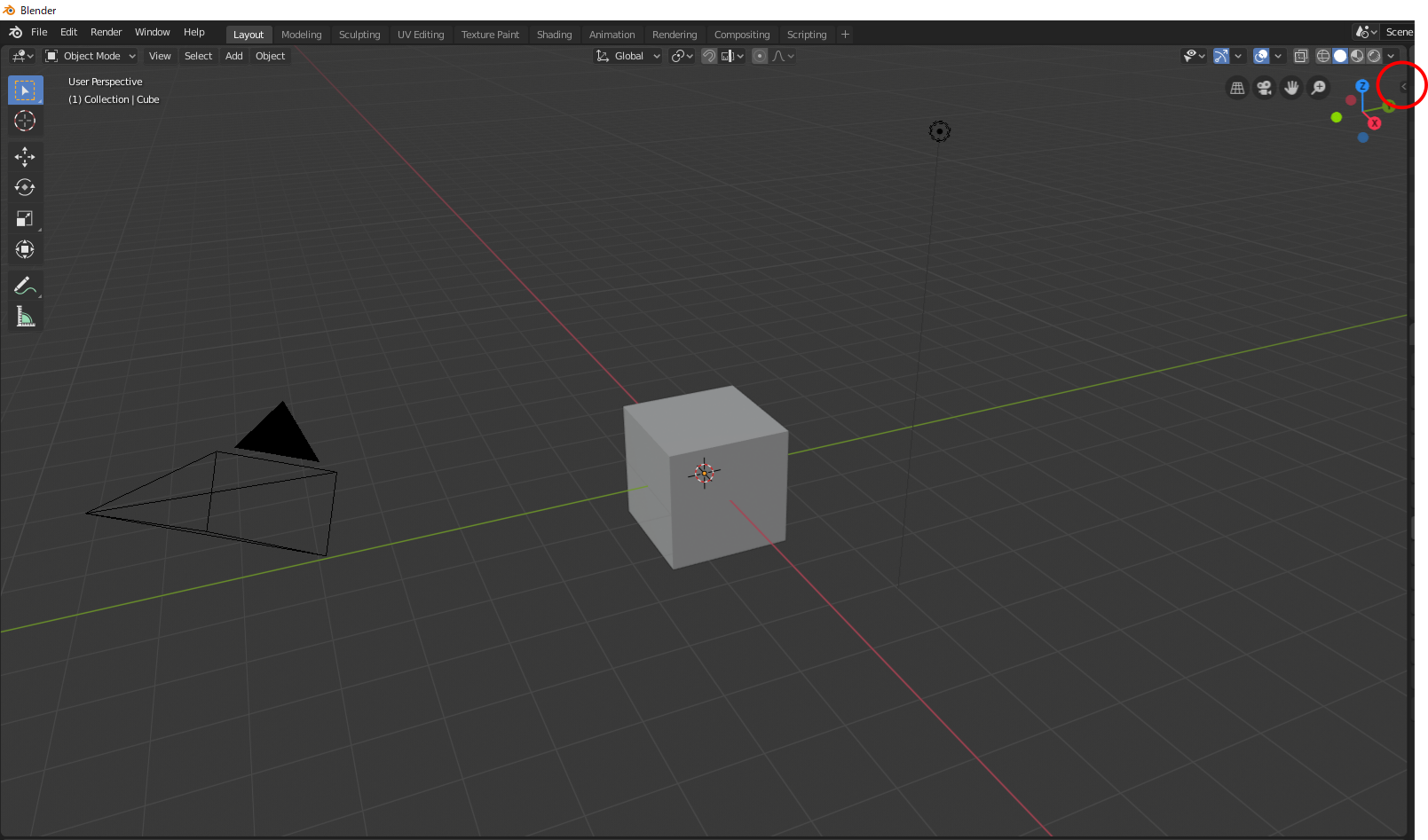Open the Render menu
Screen dimensions: 1428x840
(x=106, y=32)
